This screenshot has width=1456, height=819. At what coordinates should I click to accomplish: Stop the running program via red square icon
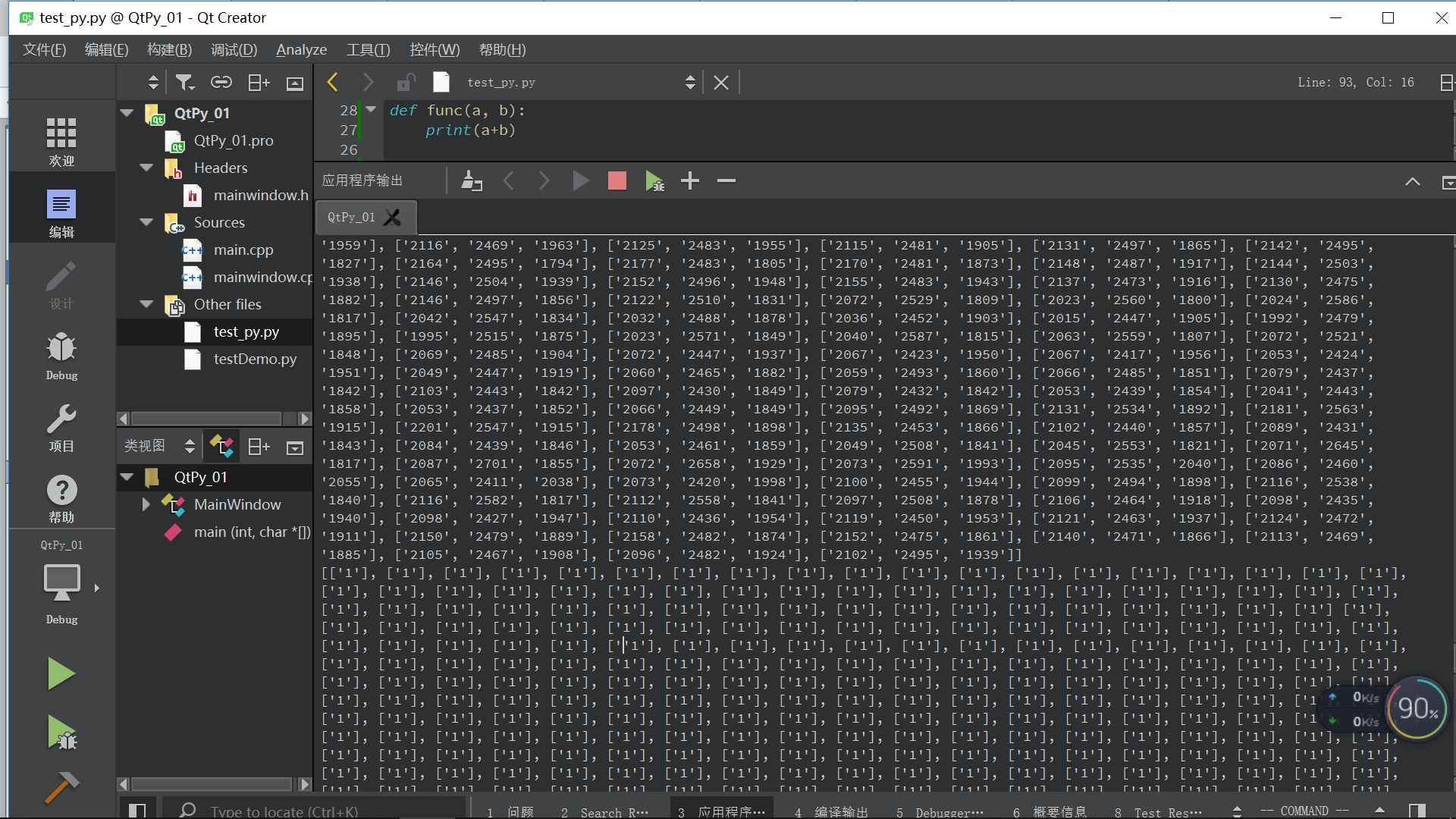pos(617,180)
